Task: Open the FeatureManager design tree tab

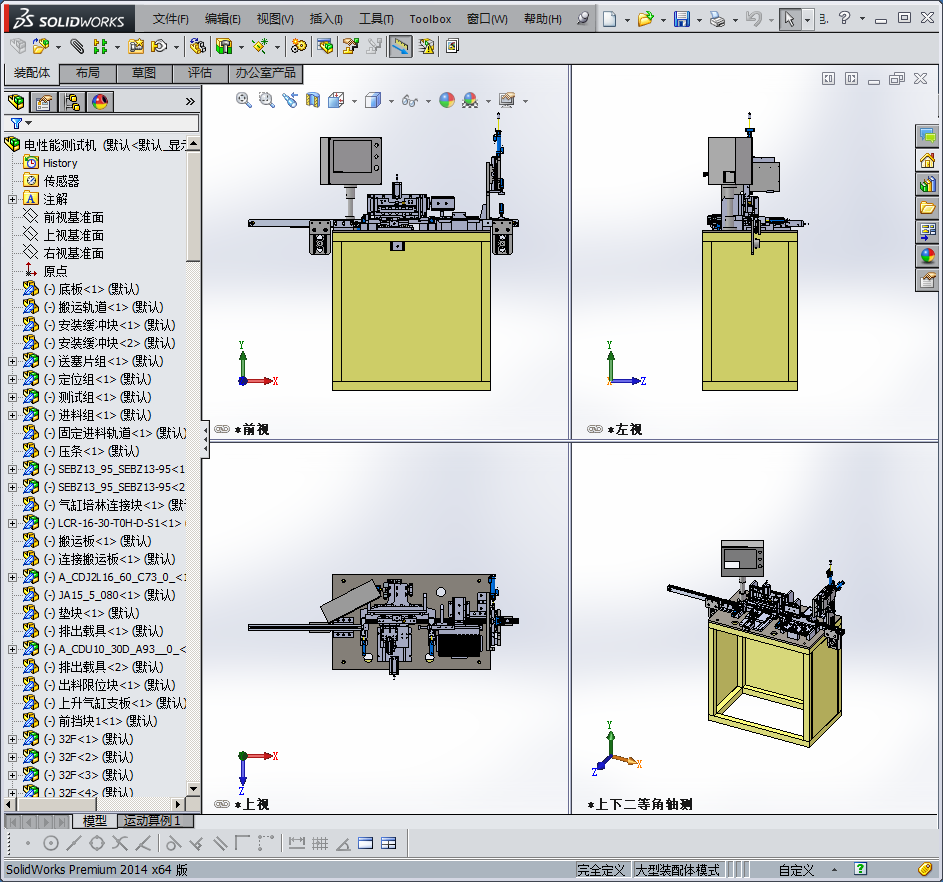Action: pos(16,102)
